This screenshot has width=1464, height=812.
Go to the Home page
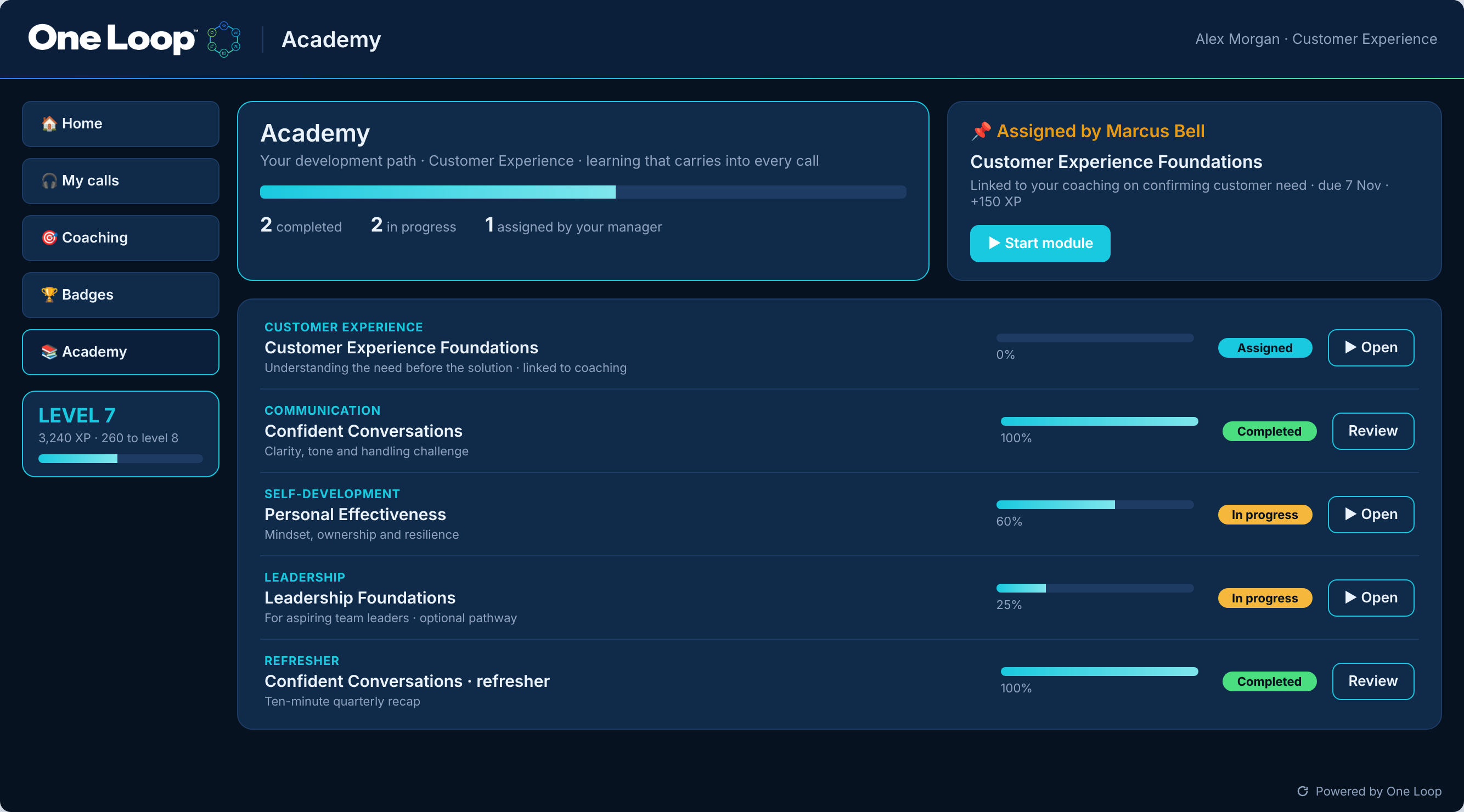pos(121,124)
